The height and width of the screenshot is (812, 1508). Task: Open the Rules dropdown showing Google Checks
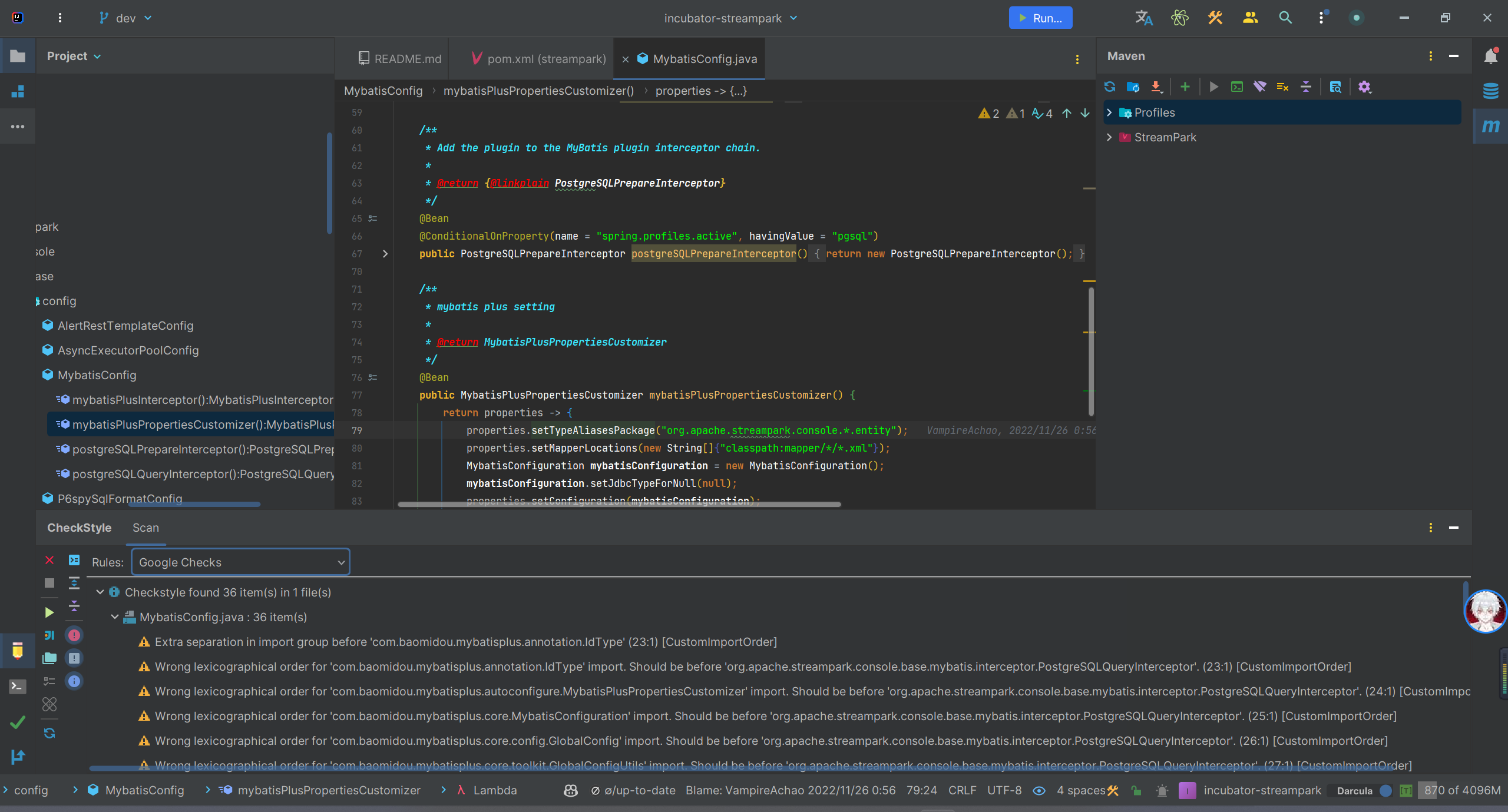[x=240, y=562]
